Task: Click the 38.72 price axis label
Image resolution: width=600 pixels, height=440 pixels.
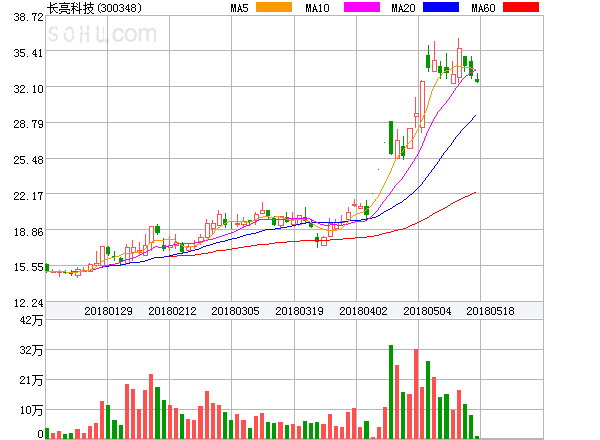Action: point(29,17)
